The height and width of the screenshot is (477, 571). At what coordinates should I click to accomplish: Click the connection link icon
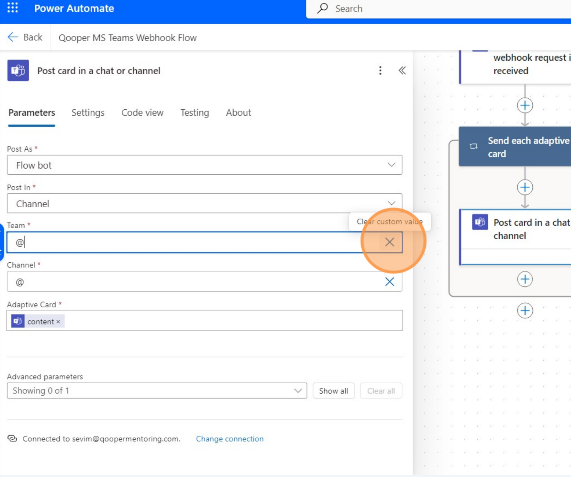tap(12, 438)
